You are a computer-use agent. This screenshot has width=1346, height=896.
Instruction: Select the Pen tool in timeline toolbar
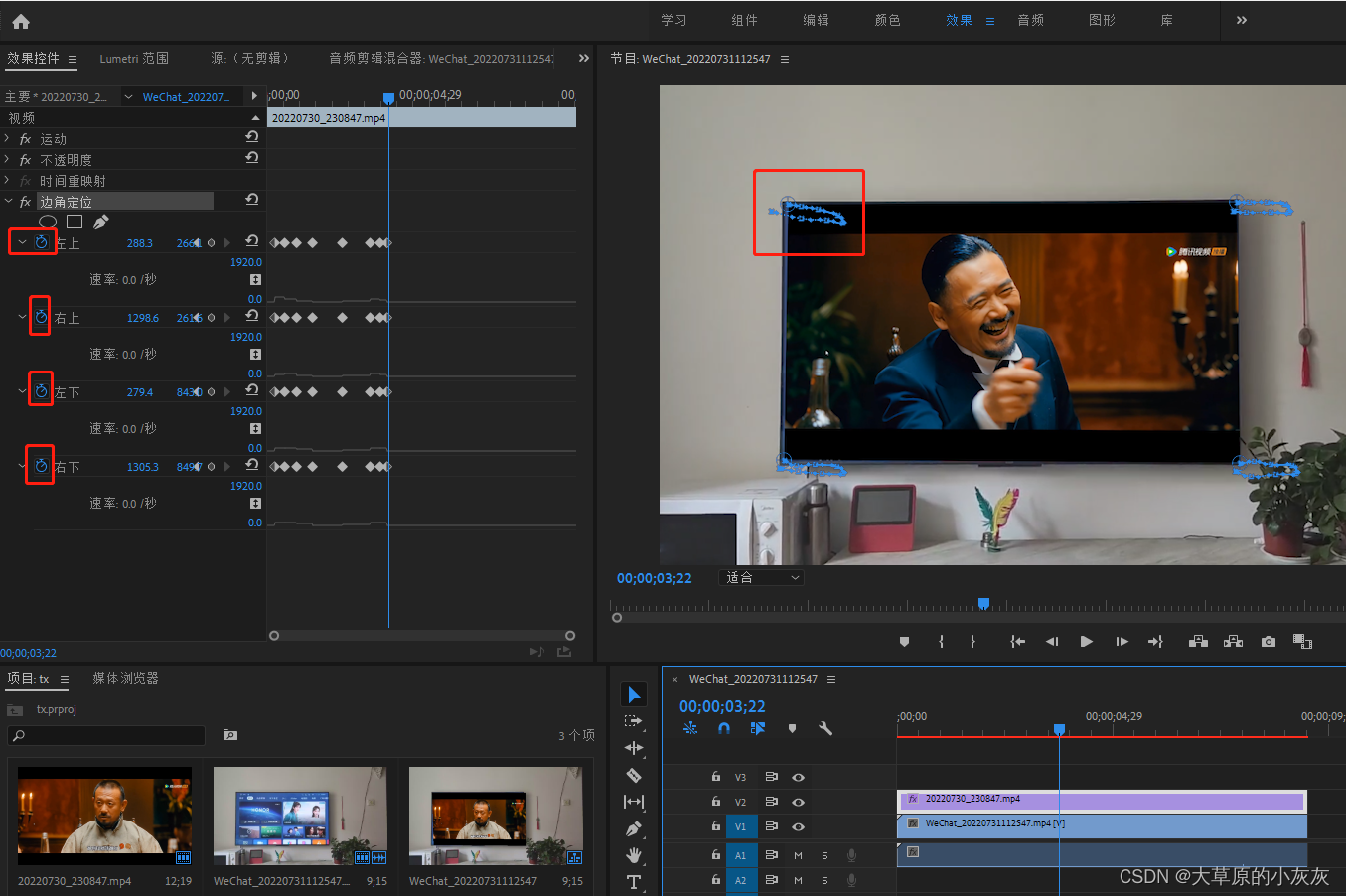coord(633,828)
